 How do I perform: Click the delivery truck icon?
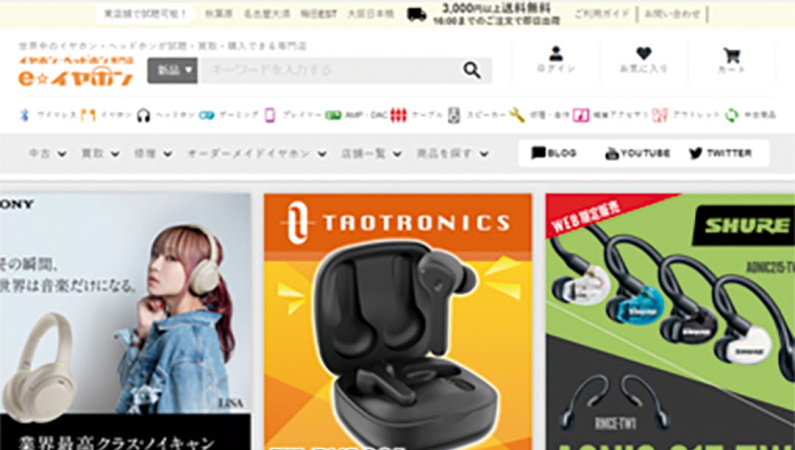pyautogui.click(x=416, y=15)
